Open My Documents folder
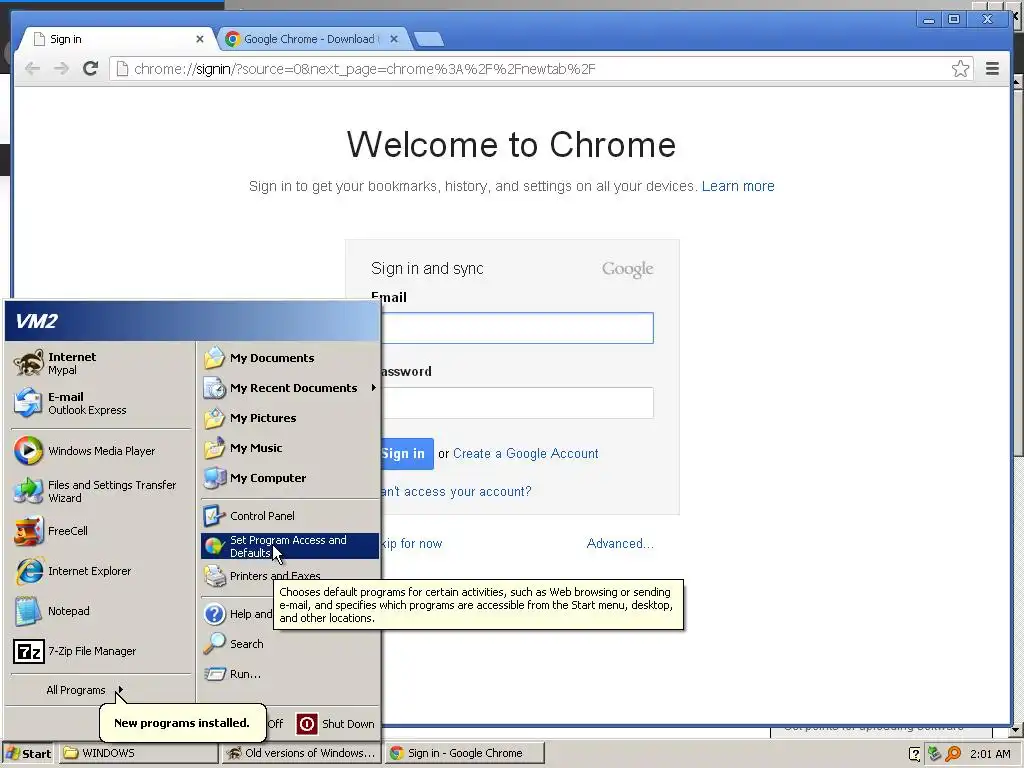1024x768 pixels. [289, 358]
